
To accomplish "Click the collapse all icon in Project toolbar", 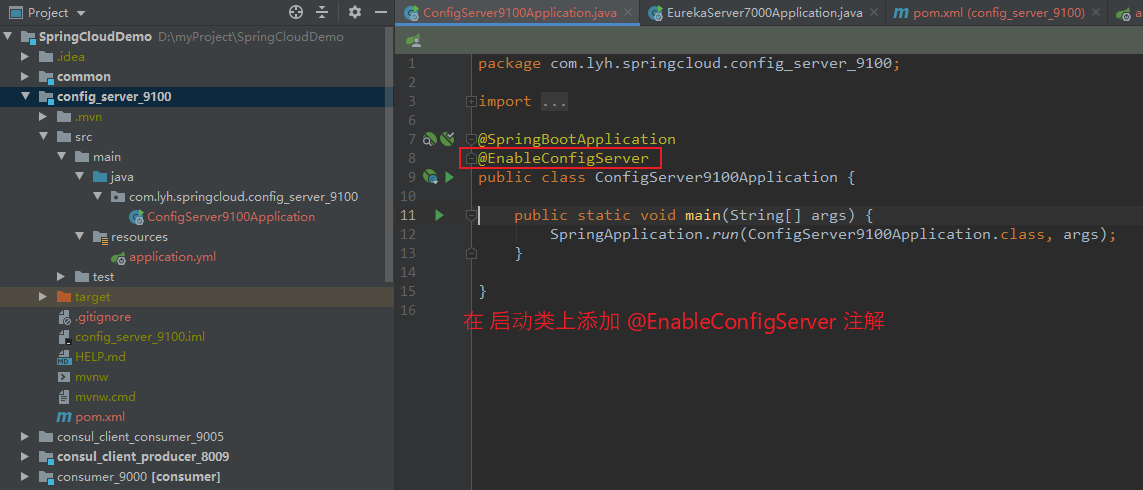I will [322, 12].
